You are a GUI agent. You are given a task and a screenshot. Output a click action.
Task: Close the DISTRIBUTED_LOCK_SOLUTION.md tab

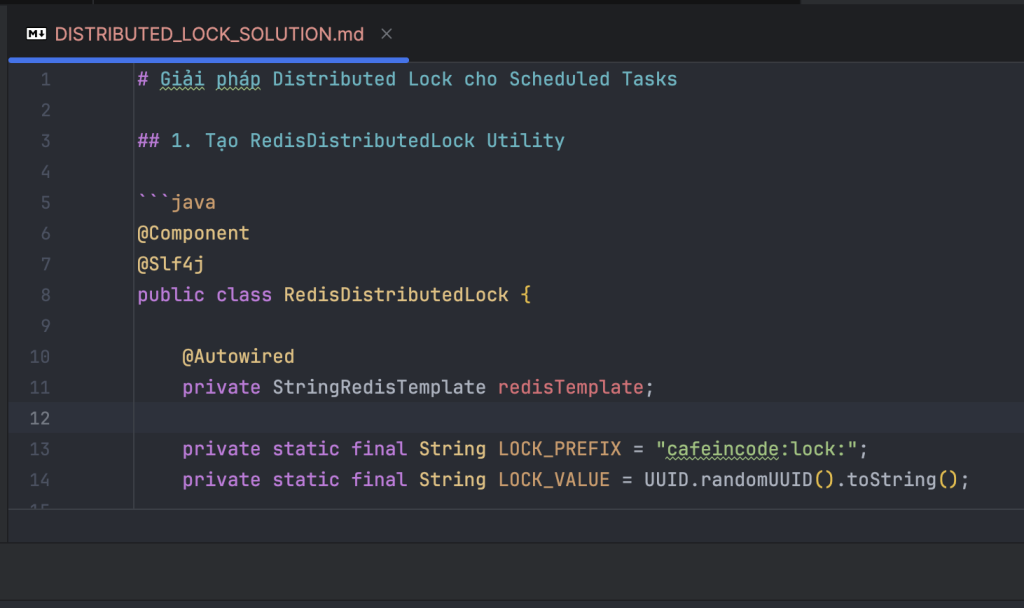point(387,34)
